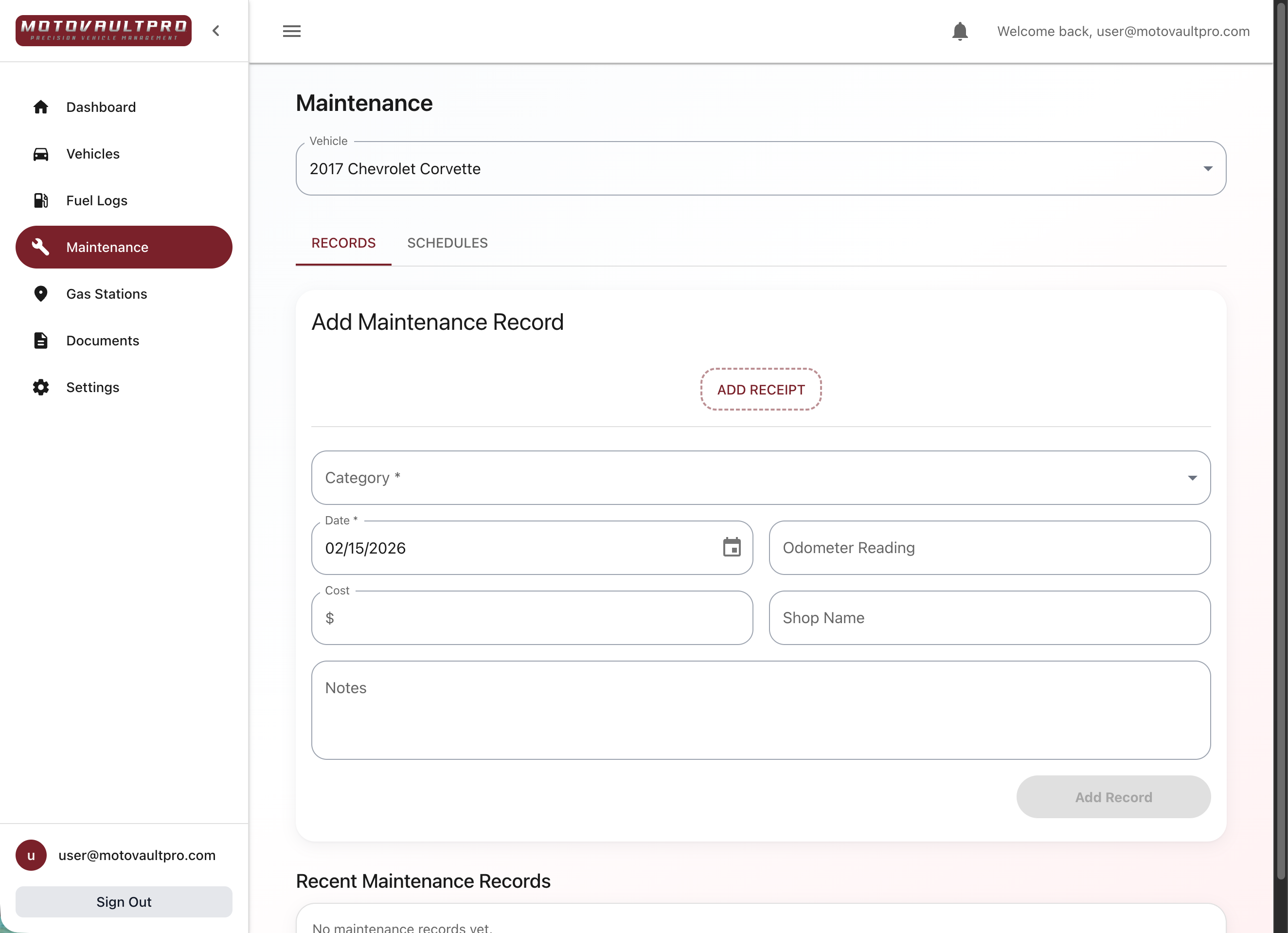Click the Gas Stations pin icon
This screenshot has width=1288, height=933.
tap(41, 294)
